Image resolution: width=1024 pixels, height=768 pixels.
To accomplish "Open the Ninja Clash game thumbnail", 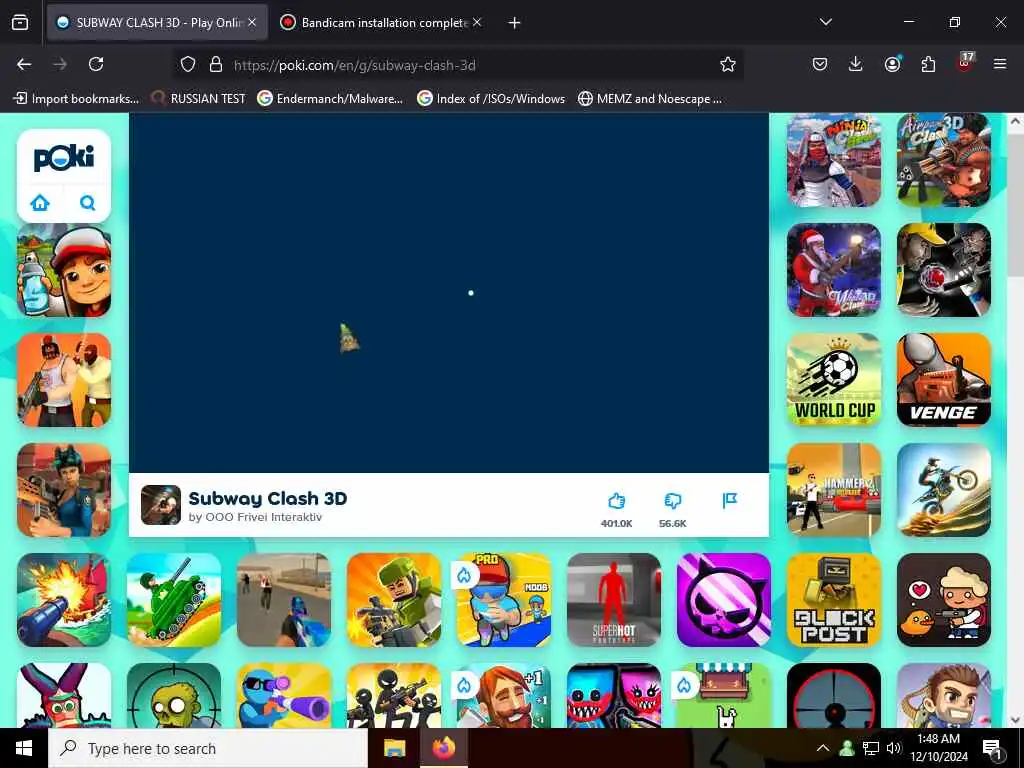I will (x=834, y=160).
